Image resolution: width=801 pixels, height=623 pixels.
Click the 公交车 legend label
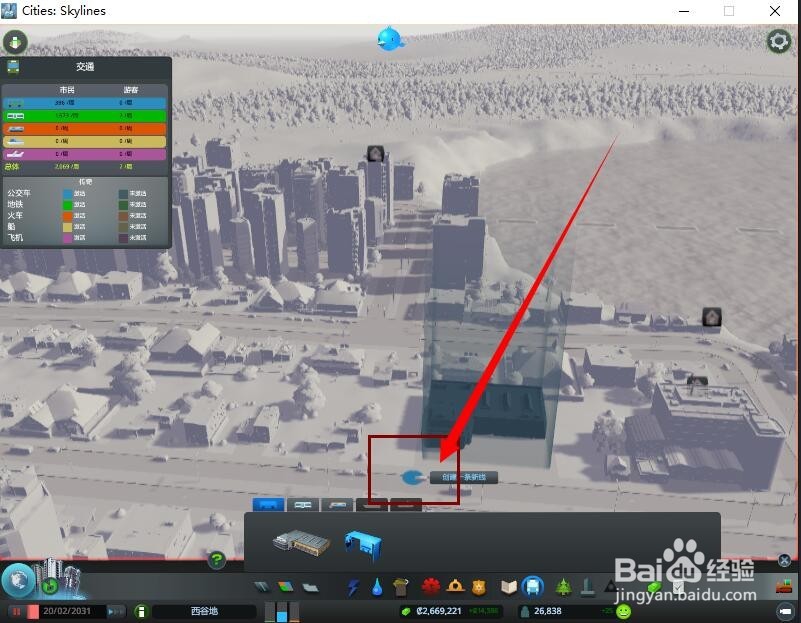[19, 193]
